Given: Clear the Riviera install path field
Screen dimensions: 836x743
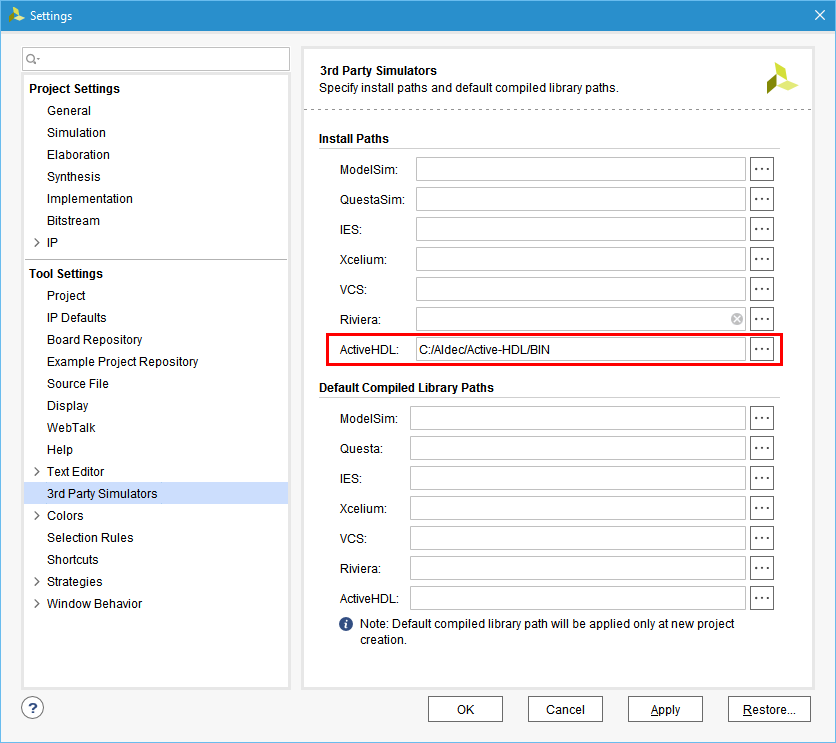Looking at the screenshot, I should point(737,319).
